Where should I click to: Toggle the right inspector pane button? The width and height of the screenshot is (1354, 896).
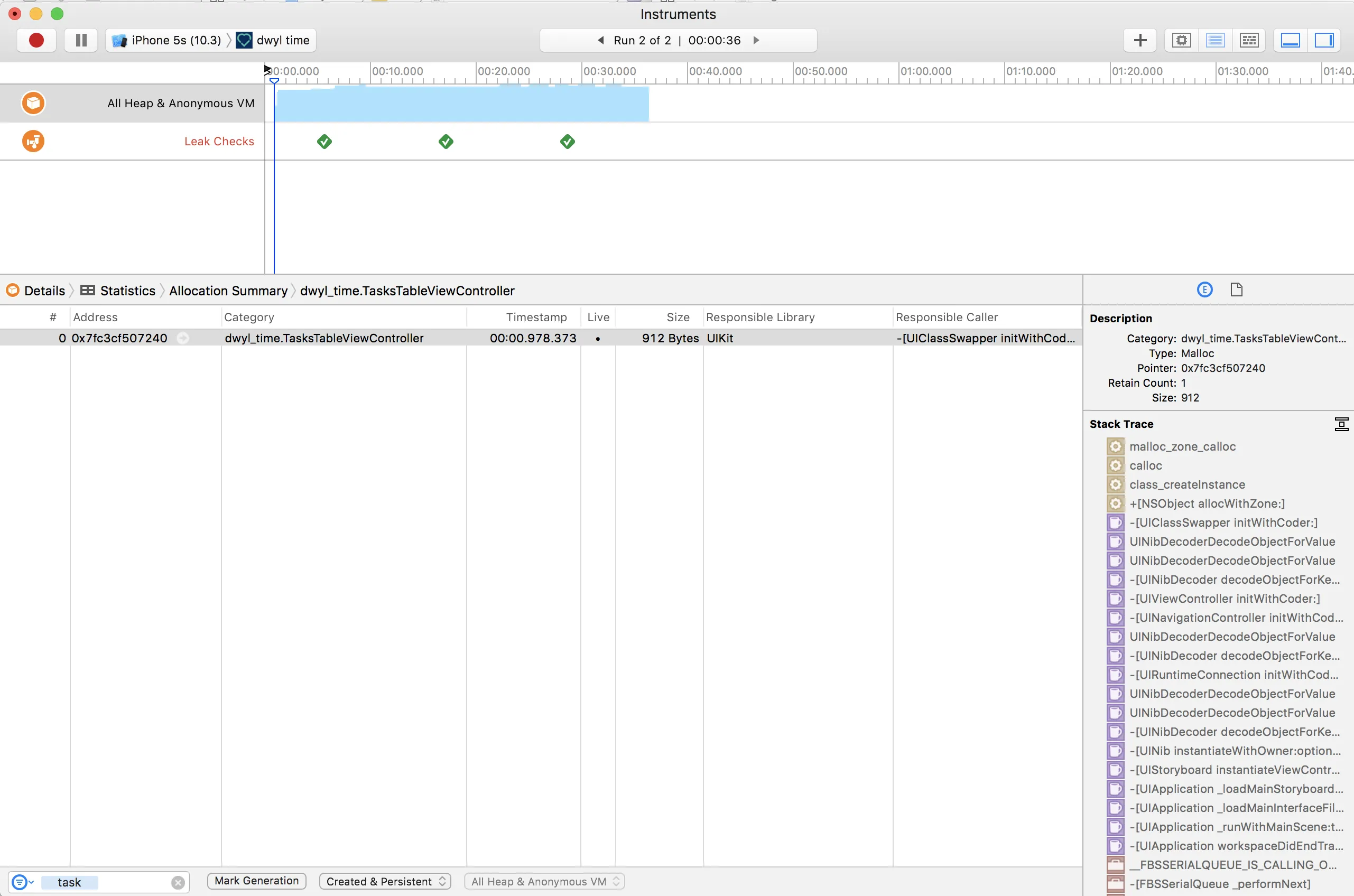(1324, 41)
